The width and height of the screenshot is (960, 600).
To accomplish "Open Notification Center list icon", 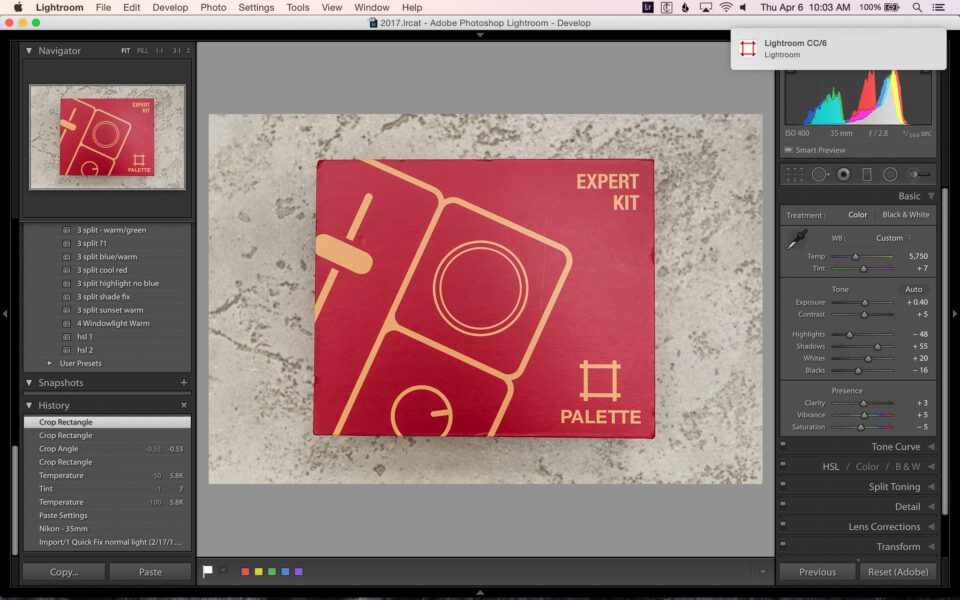I will 938,7.
